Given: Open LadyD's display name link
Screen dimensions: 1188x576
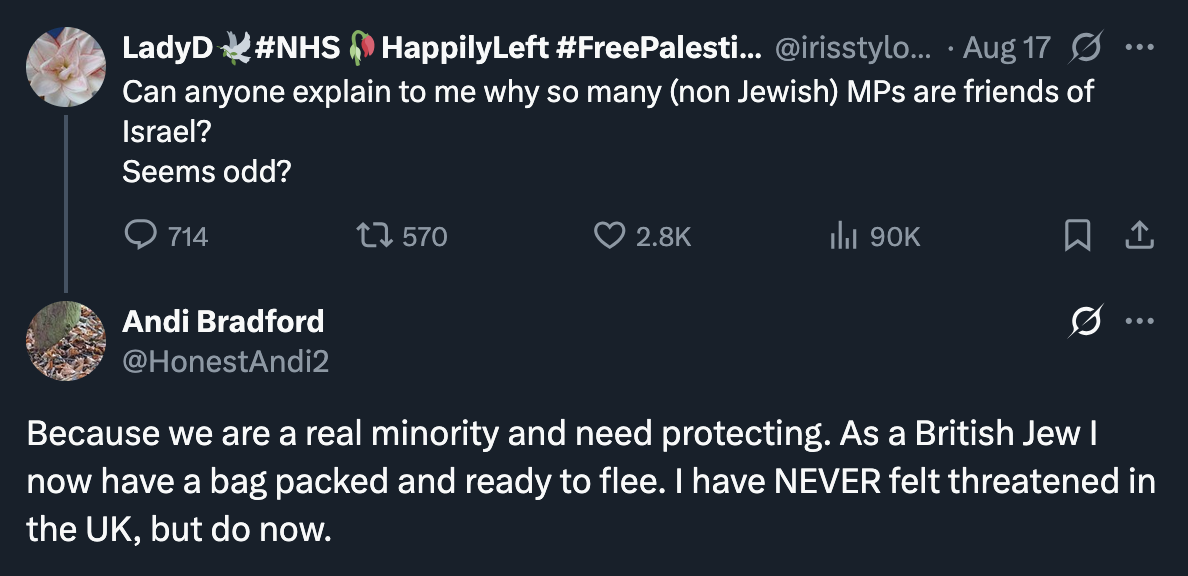Looking at the screenshot, I should tap(440, 47).
